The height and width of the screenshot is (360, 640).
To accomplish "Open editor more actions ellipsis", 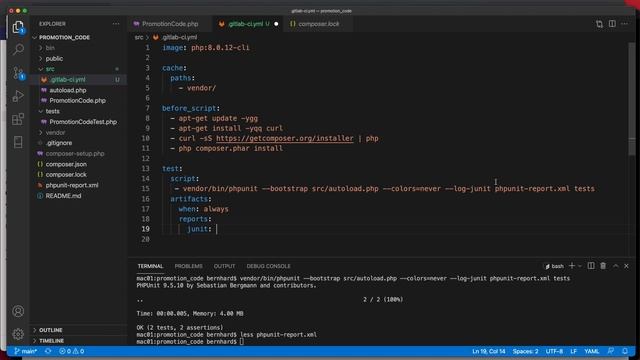I will coord(624,24).
